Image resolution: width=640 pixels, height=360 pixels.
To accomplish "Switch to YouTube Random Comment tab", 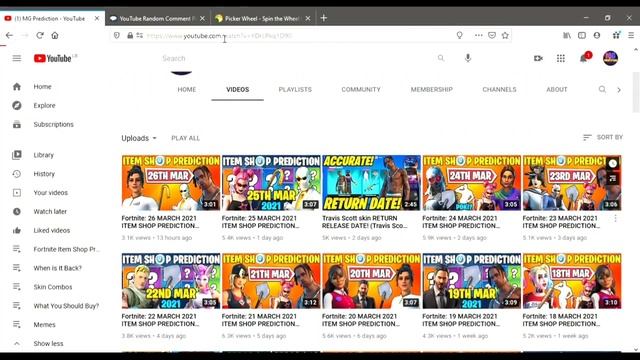I will [x=158, y=18].
